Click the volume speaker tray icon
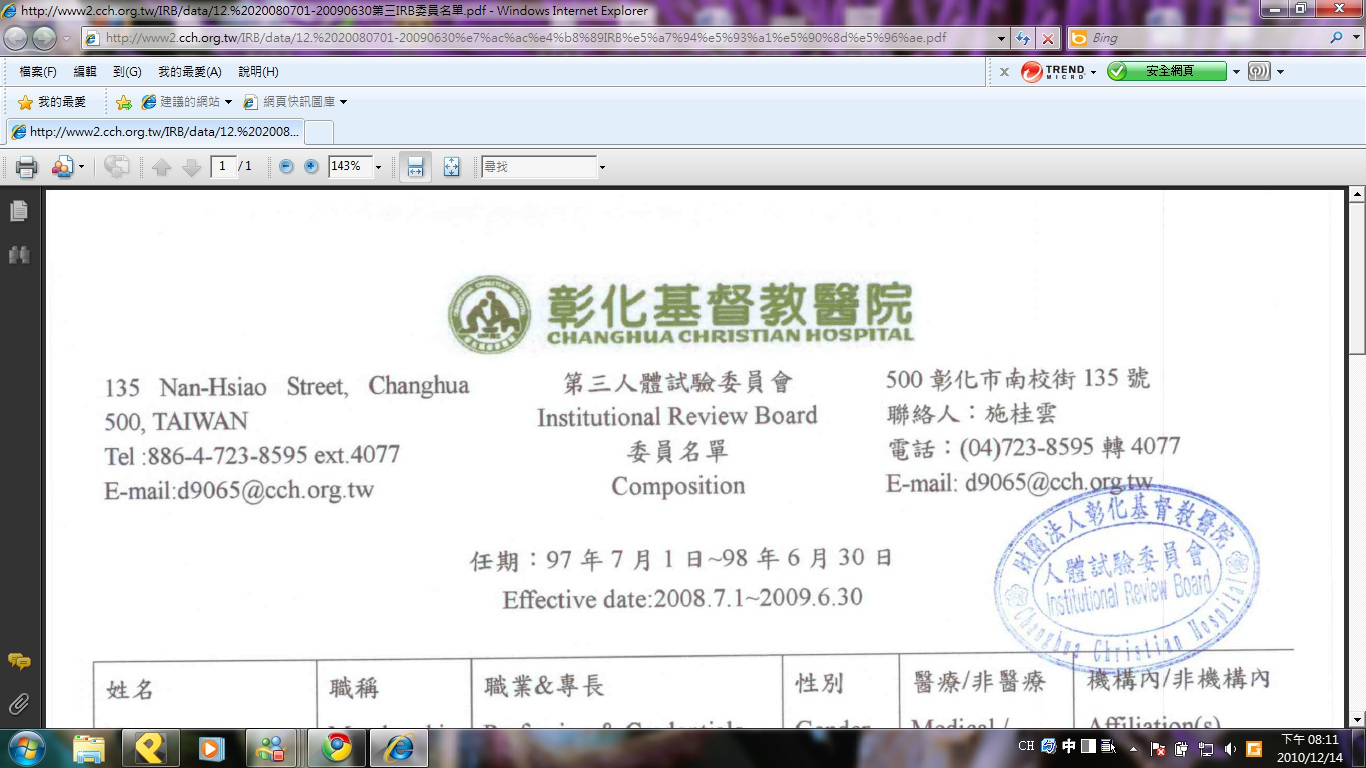The width and height of the screenshot is (1366, 768). click(1229, 748)
